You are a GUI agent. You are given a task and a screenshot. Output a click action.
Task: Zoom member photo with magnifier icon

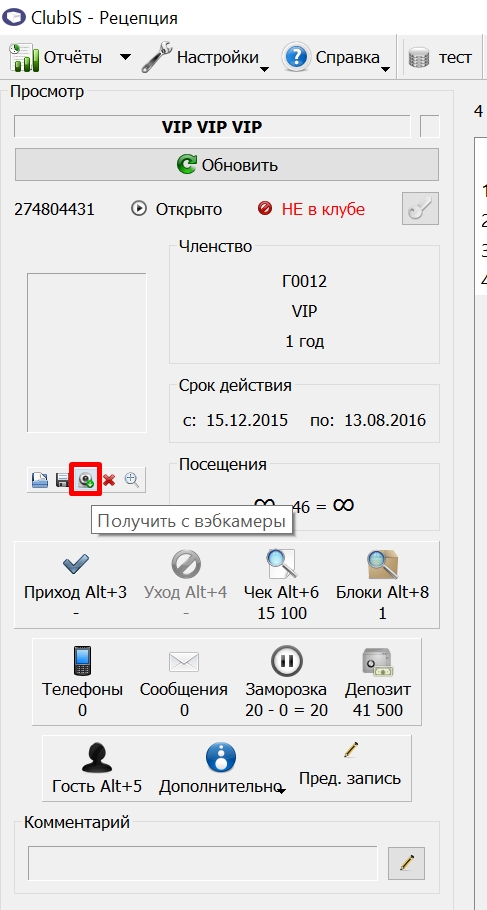tap(132, 480)
